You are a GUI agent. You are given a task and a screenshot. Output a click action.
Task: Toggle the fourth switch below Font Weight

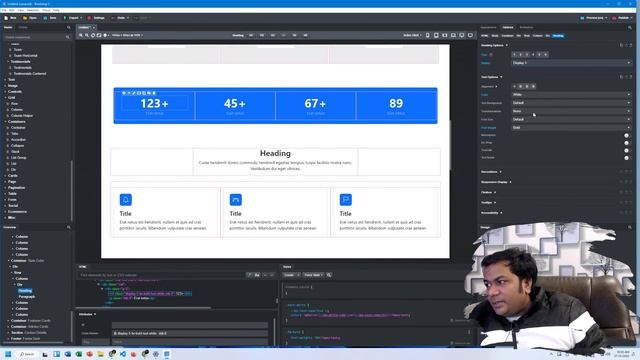(627, 158)
